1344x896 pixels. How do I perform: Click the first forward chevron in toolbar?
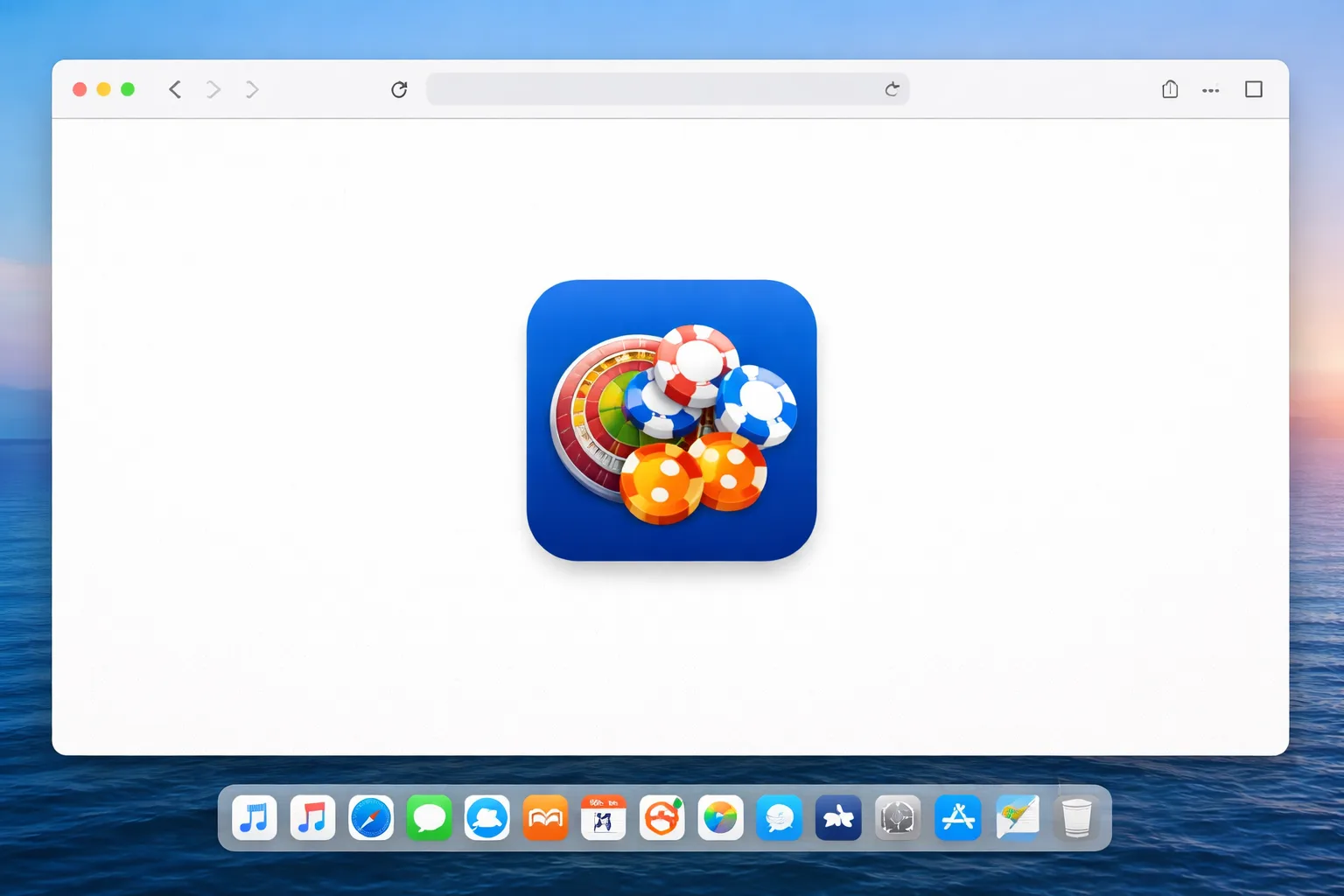[213, 89]
